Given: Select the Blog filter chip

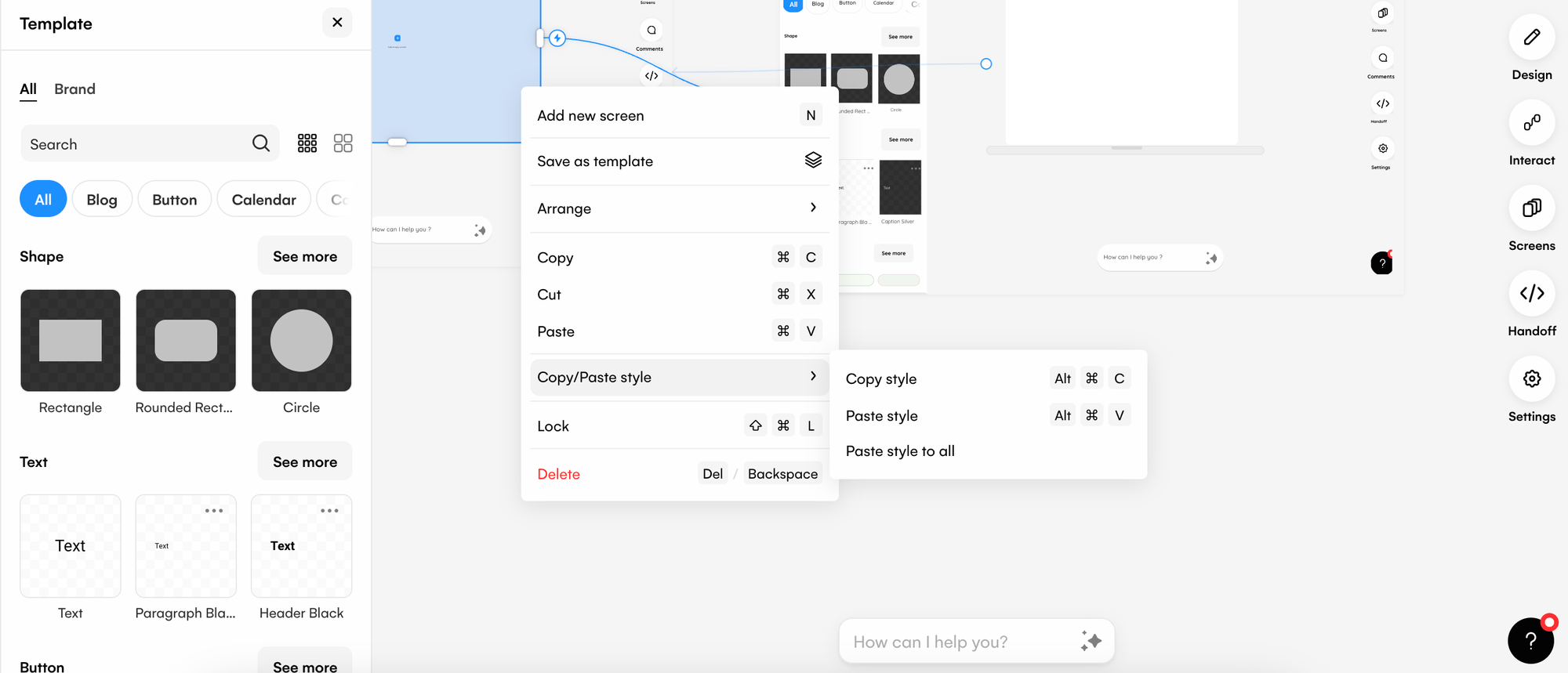Looking at the screenshot, I should [102, 200].
